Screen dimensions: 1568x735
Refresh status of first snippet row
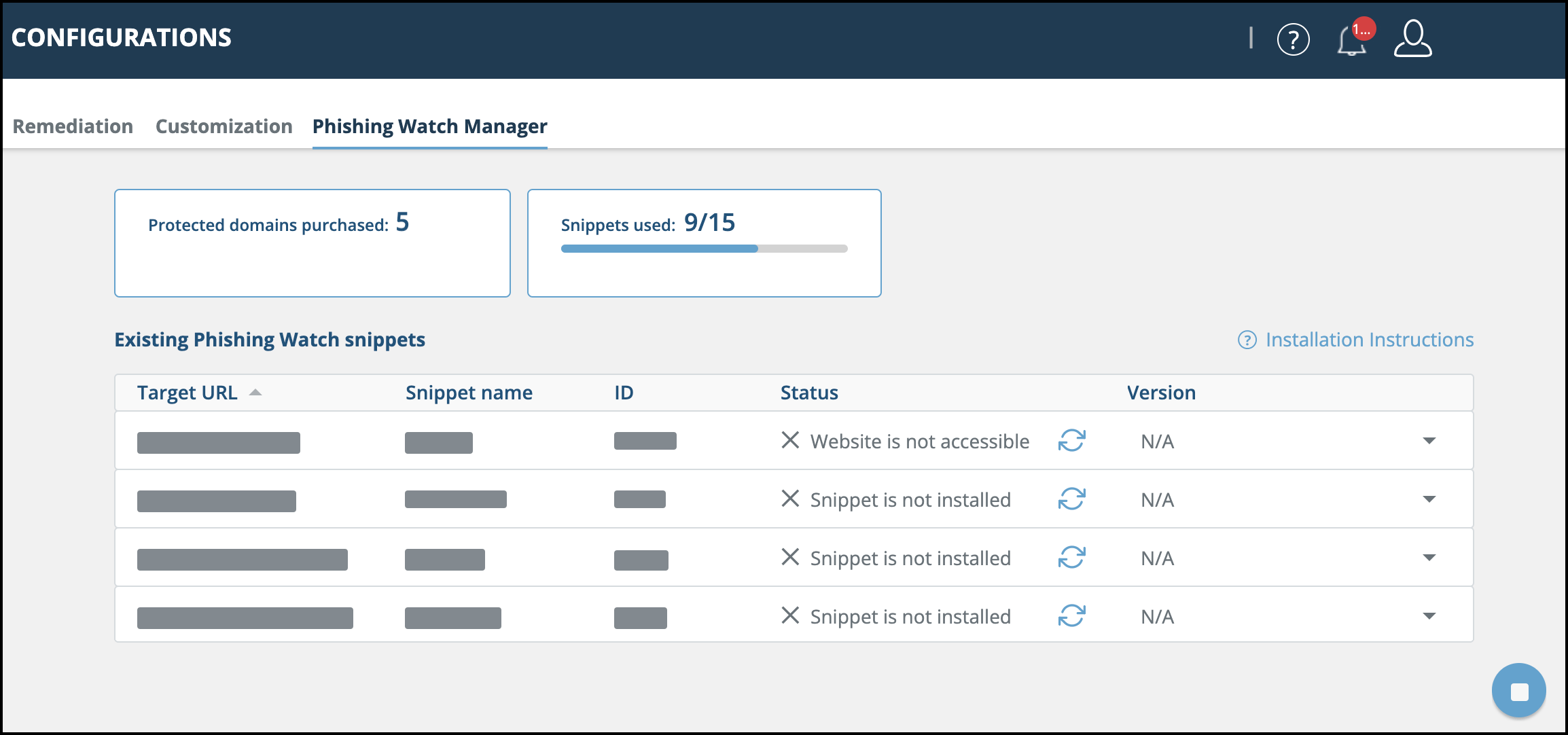[x=1071, y=441]
